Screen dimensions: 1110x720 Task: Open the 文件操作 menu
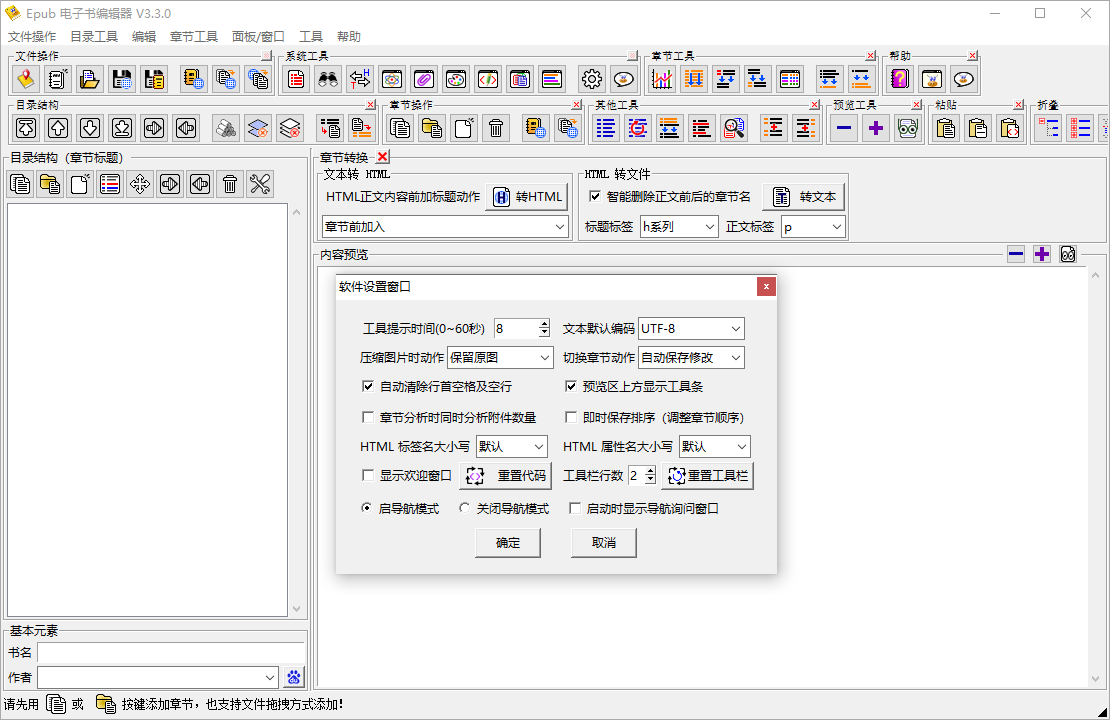tap(32, 36)
